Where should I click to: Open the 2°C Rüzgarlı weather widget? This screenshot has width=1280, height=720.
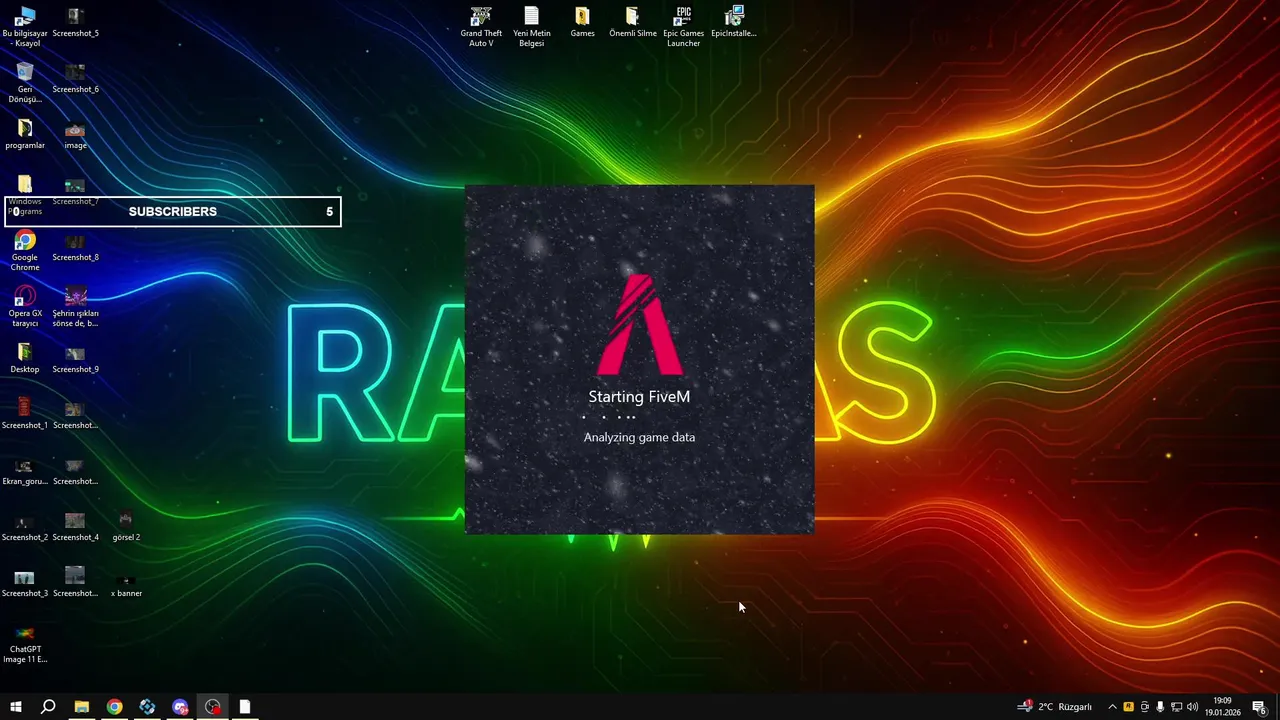pyautogui.click(x=1055, y=707)
